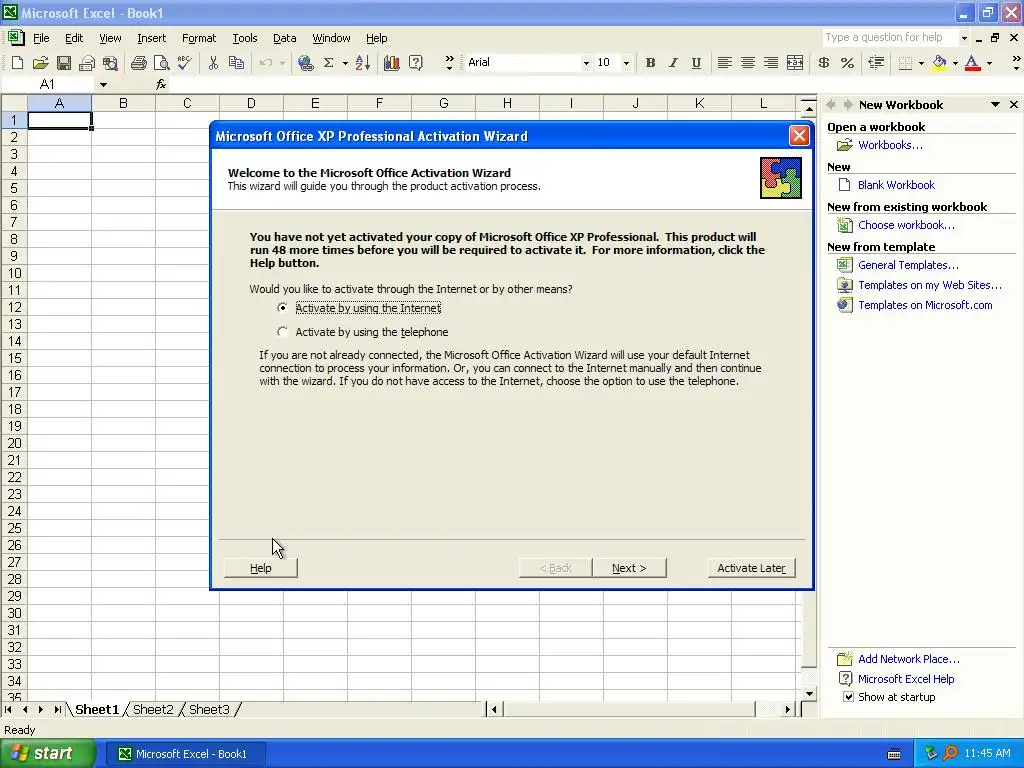Print using the printer toolbar icon
The image size is (1024, 768).
coord(138,63)
